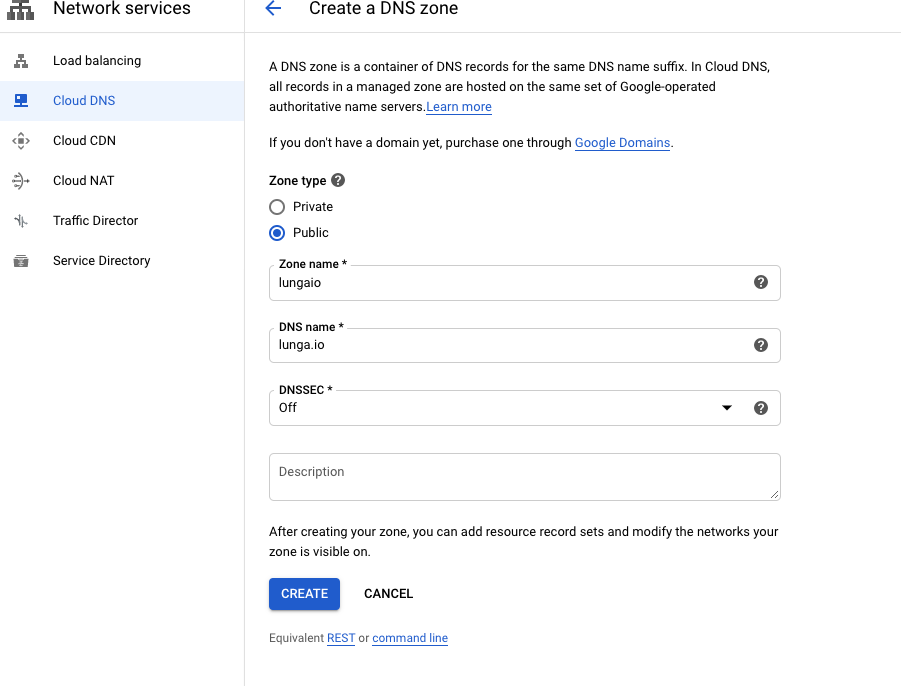This screenshot has height=686, width=901.
Task: Click the Create a DNS zone title
Action: click(383, 8)
